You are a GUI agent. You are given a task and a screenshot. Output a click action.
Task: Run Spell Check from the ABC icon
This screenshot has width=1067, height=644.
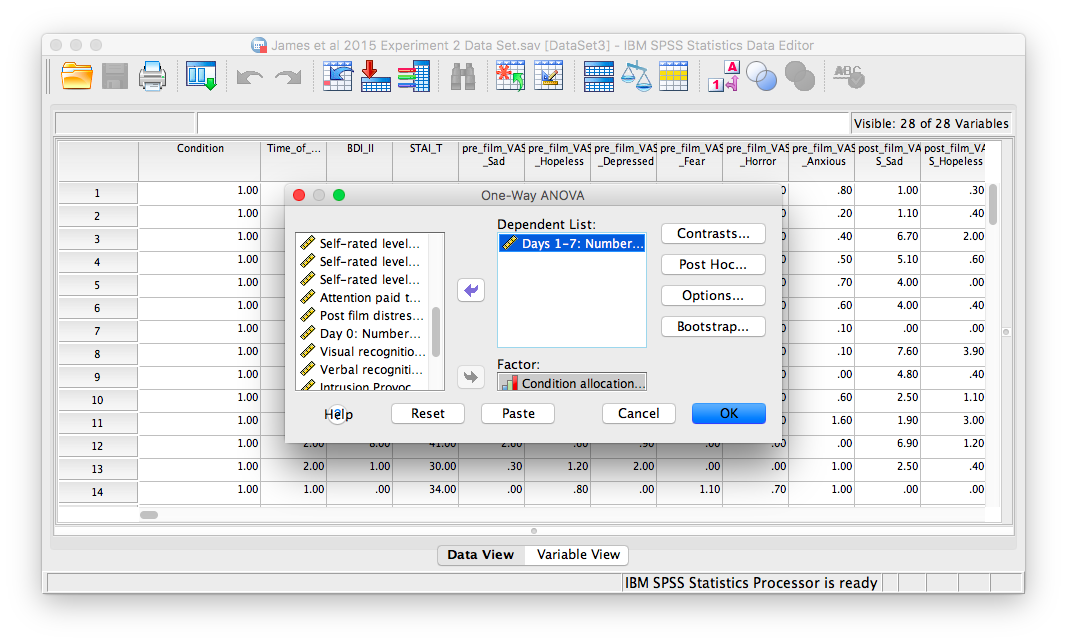tap(849, 76)
